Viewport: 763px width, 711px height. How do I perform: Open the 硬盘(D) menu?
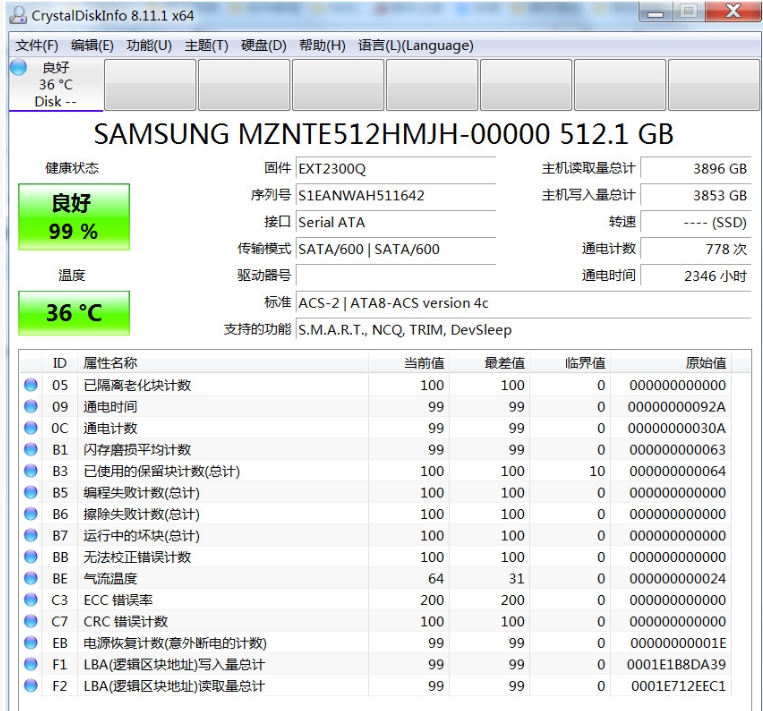264,46
